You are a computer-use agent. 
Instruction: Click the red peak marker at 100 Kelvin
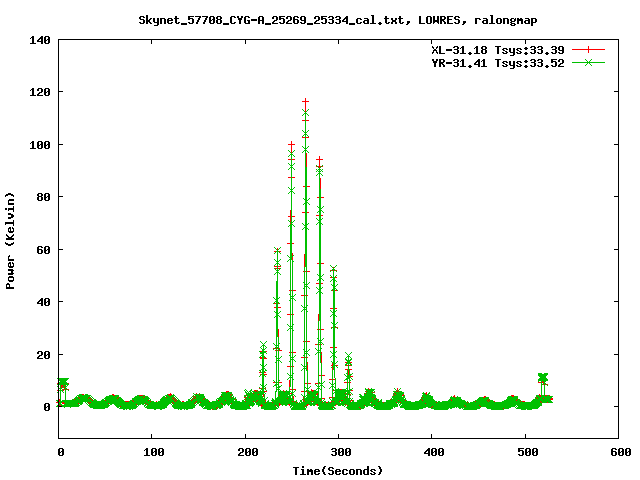291,144
